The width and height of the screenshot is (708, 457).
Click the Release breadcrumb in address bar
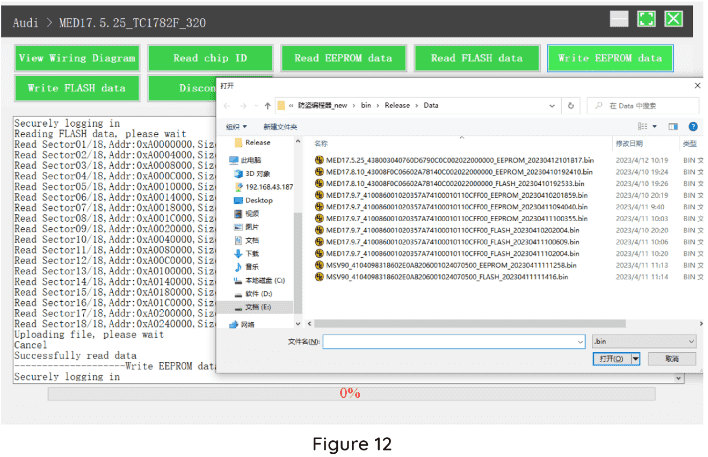(385, 105)
